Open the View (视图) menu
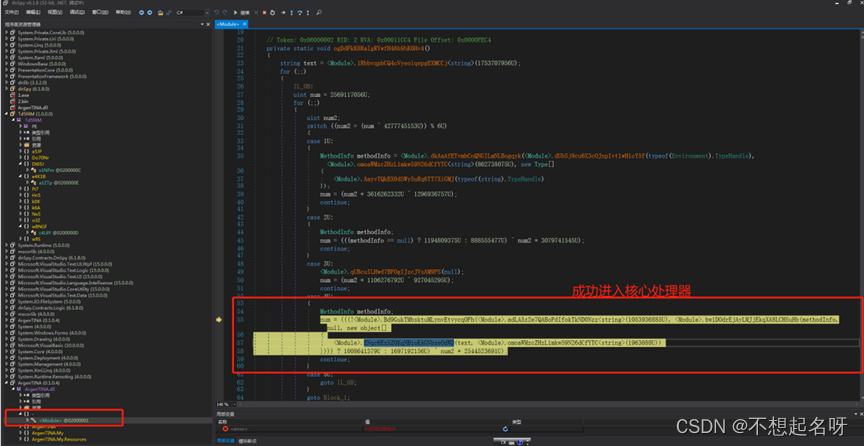The height and width of the screenshot is (446, 864). [x=55, y=12]
